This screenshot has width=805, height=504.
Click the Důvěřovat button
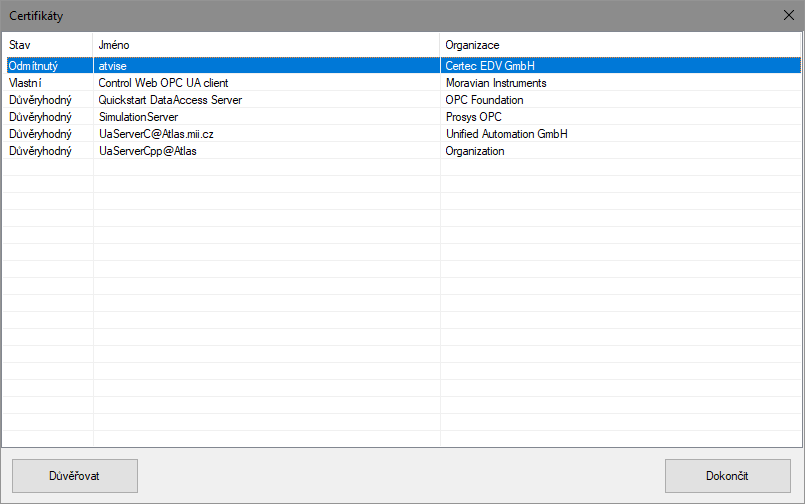[x=74, y=476]
